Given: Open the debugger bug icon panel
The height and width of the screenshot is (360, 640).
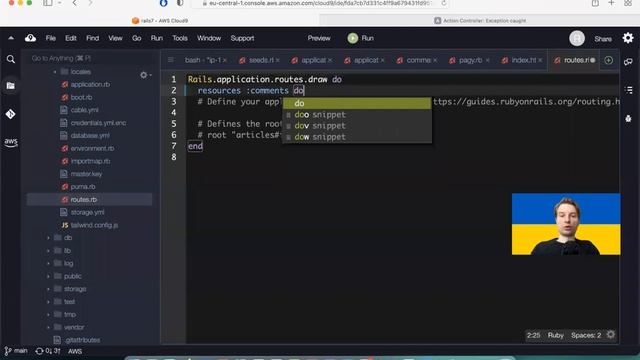Looking at the screenshot, I should 628,118.
